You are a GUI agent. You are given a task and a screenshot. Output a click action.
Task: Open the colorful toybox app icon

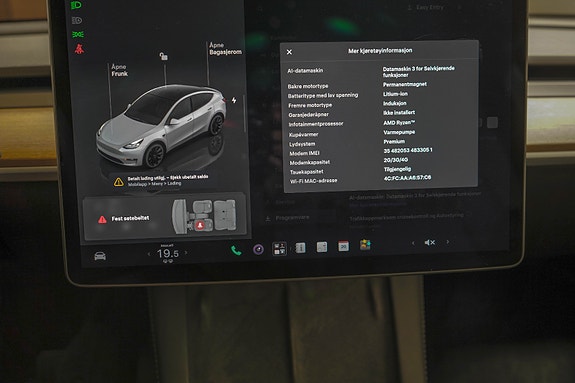(x=365, y=244)
